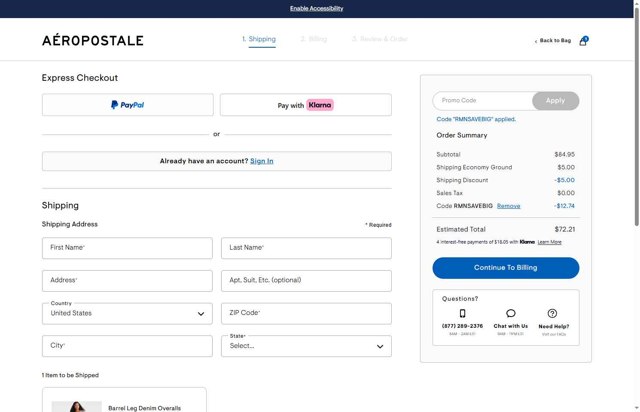The height and width of the screenshot is (412, 640).
Task: Click the Code "RMNSAVEBIG" applied message
Action: (476, 120)
